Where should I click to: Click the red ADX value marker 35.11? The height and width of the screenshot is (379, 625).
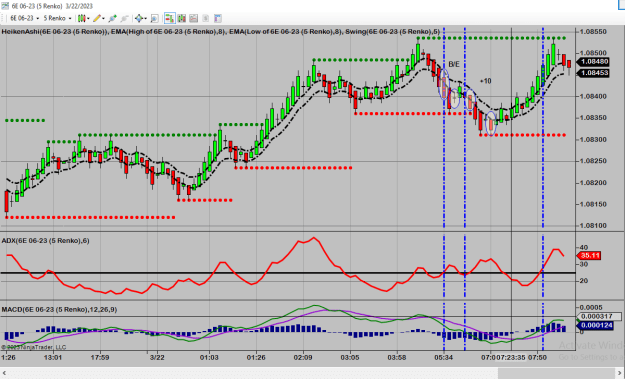pyautogui.click(x=589, y=256)
